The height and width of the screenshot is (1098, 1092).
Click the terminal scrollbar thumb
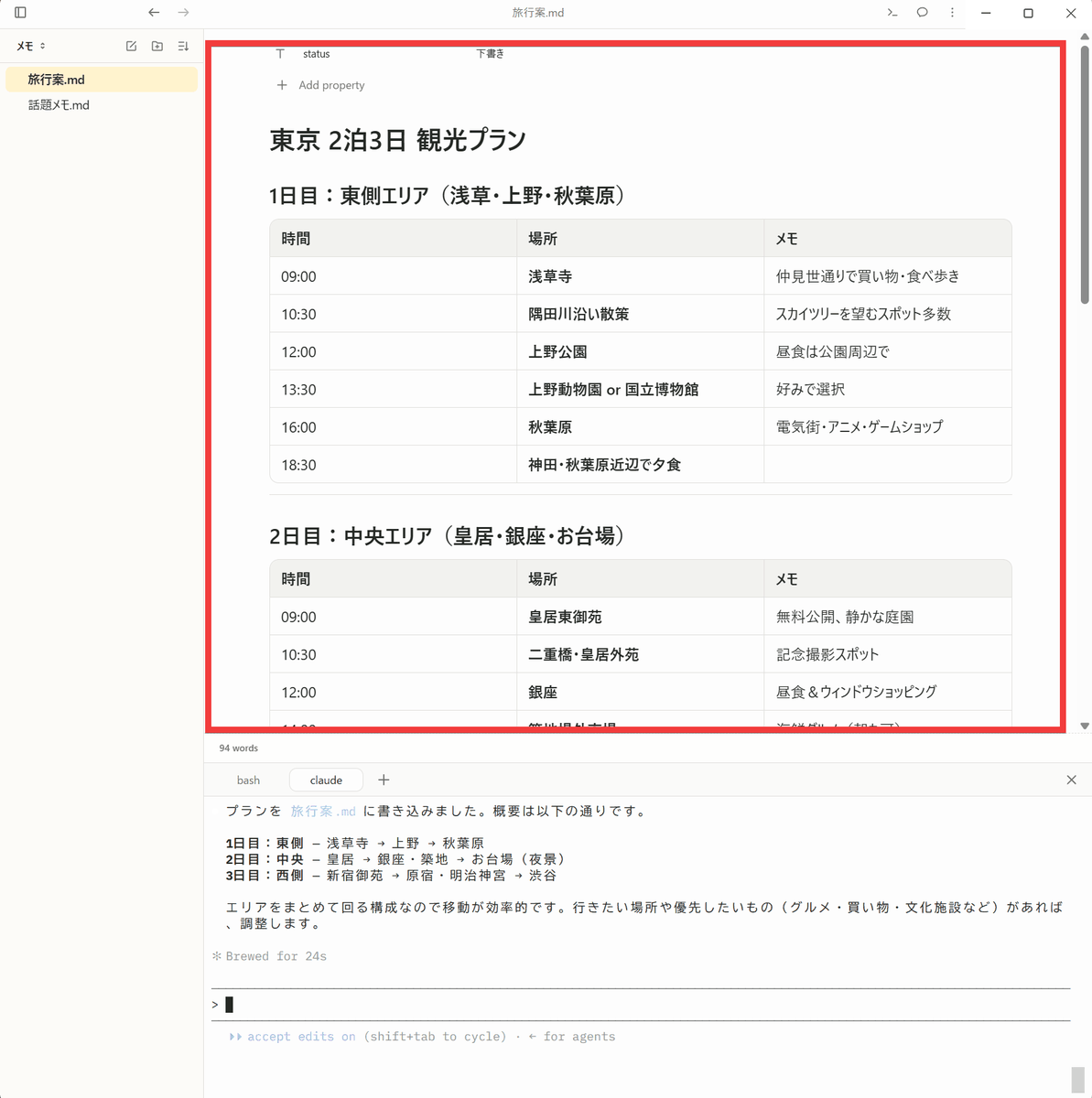1077,1080
